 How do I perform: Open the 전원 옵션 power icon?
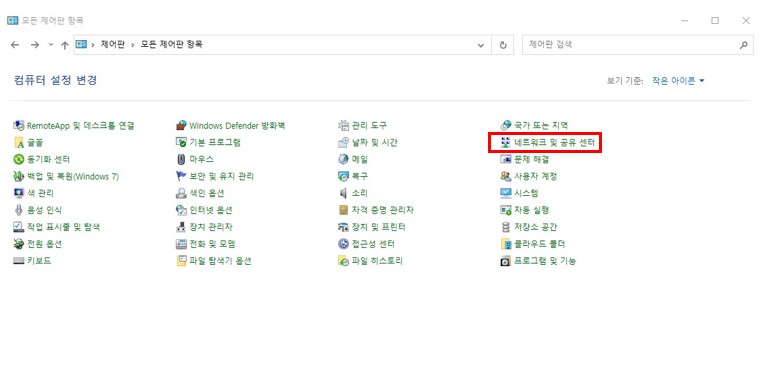click(19, 244)
